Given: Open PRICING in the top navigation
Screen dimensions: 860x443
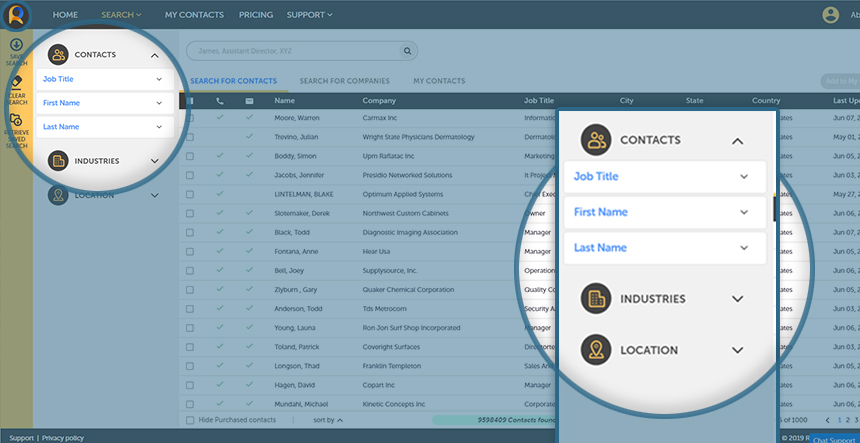Looking at the screenshot, I should pos(256,15).
